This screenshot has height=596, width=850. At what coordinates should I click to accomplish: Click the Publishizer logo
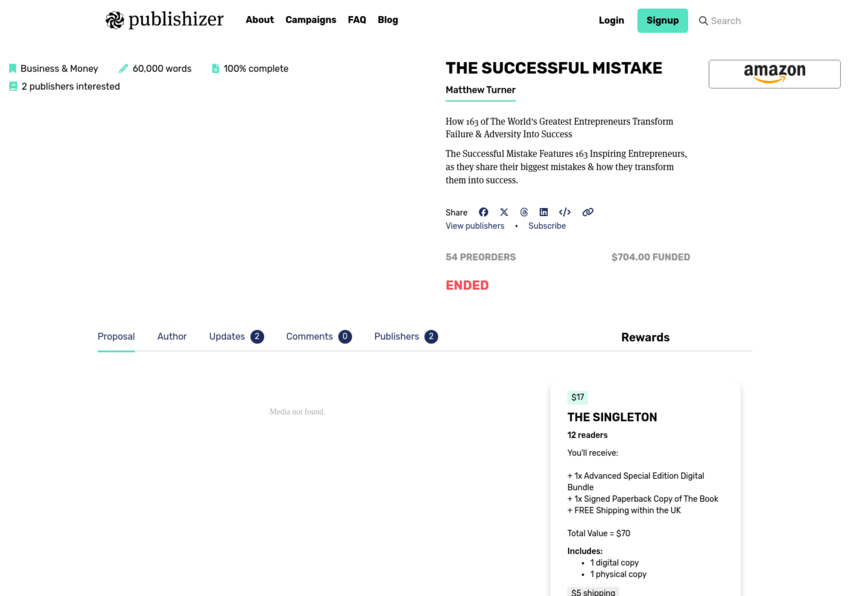click(x=164, y=20)
